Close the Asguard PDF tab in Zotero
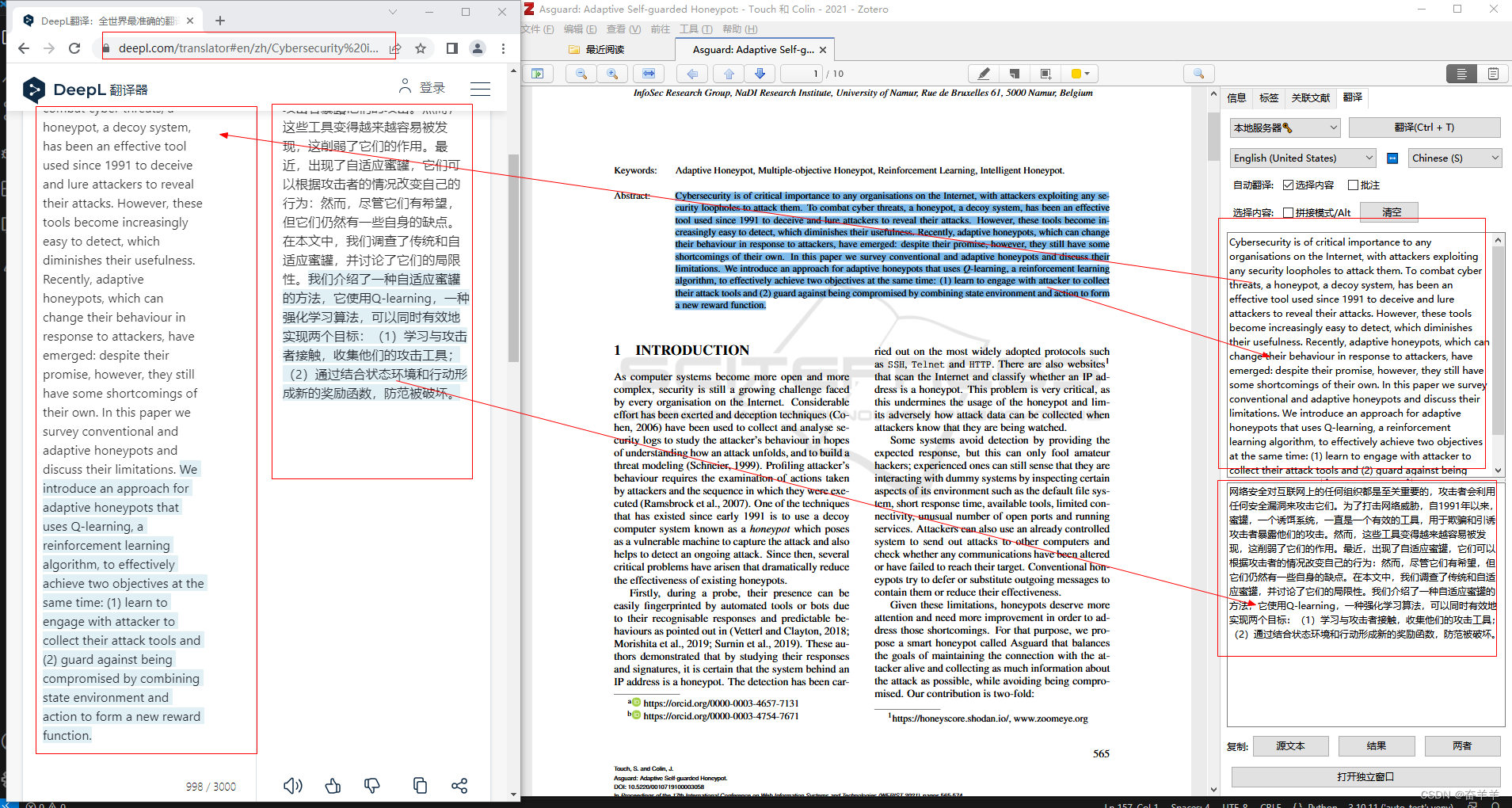Image resolution: width=1512 pixels, height=808 pixels. (x=823, y=50)
